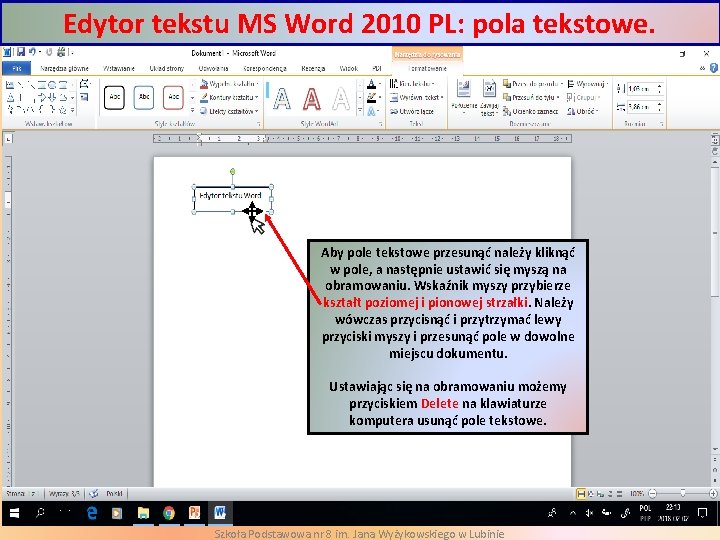This screenshot has height=540, width=720.
Task: Select the Widok ribbon tab
Action: [x=349, y=68]
